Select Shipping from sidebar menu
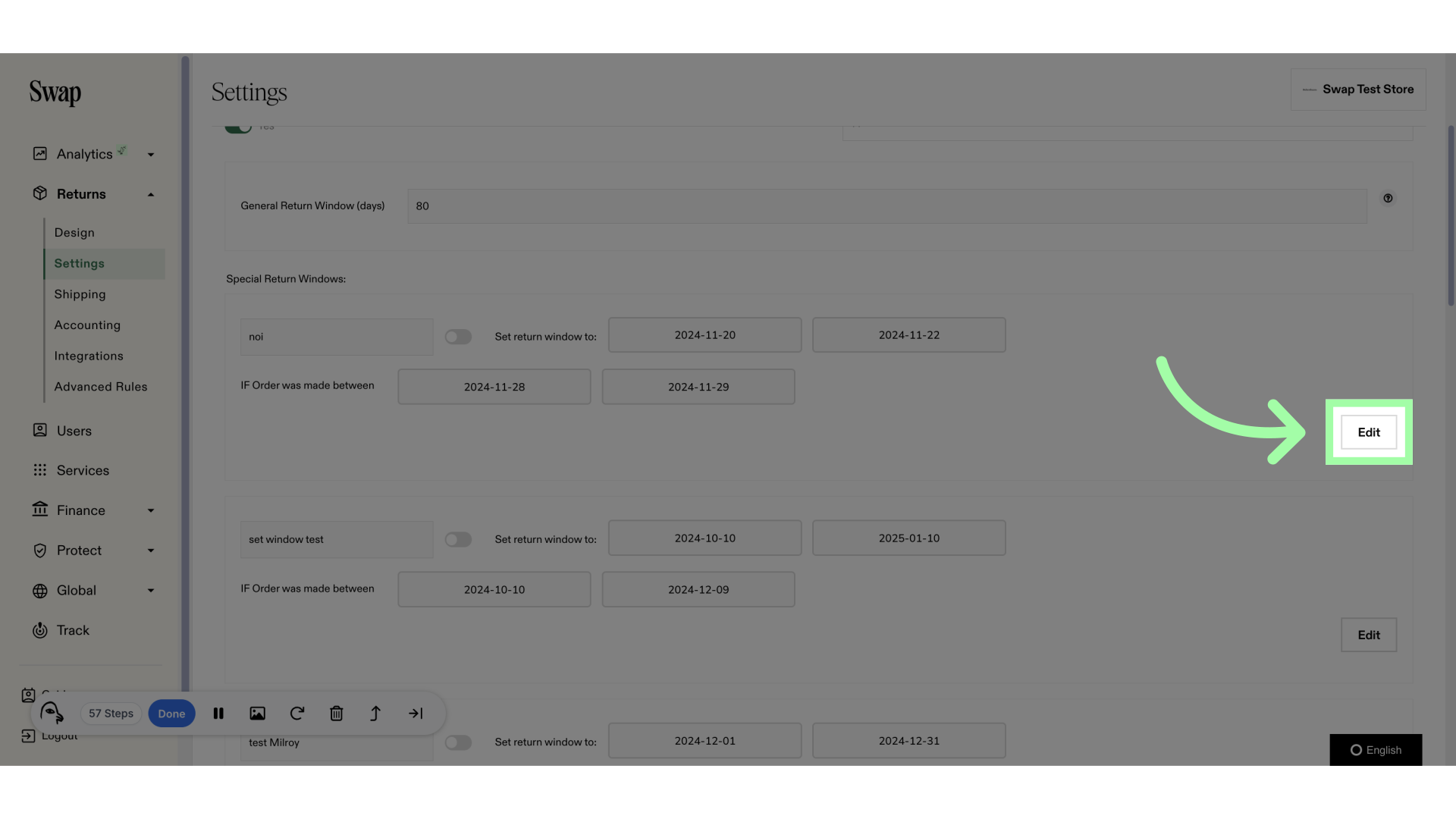 (80, 294)
